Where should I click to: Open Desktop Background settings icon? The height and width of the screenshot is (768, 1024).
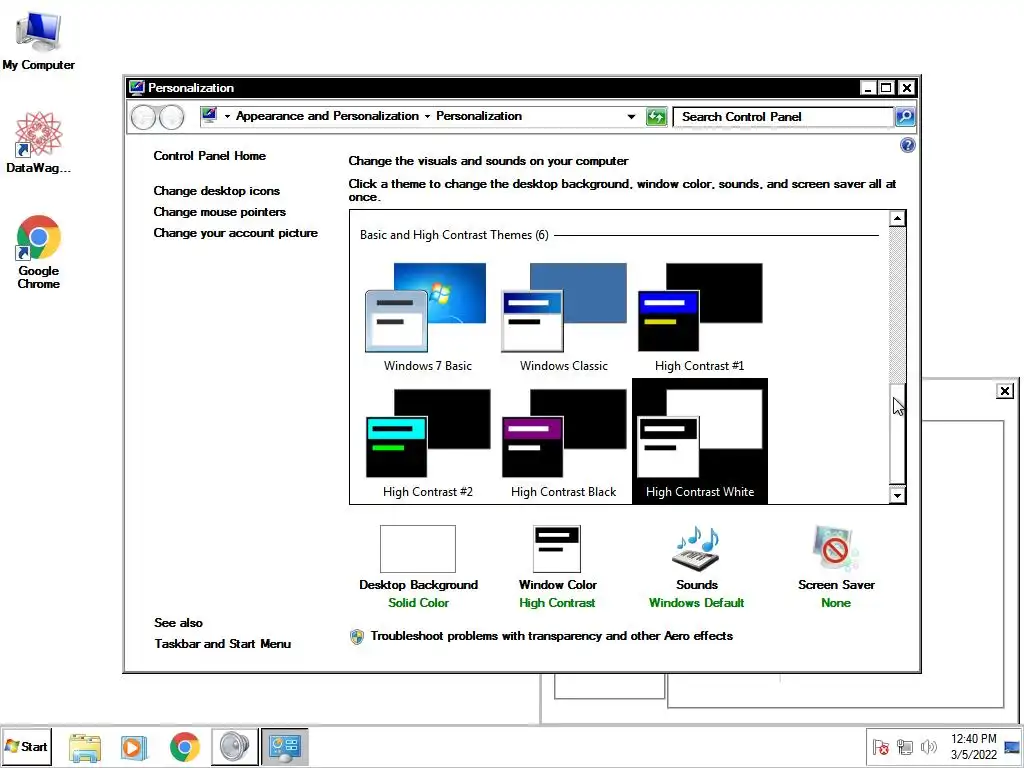418,549
